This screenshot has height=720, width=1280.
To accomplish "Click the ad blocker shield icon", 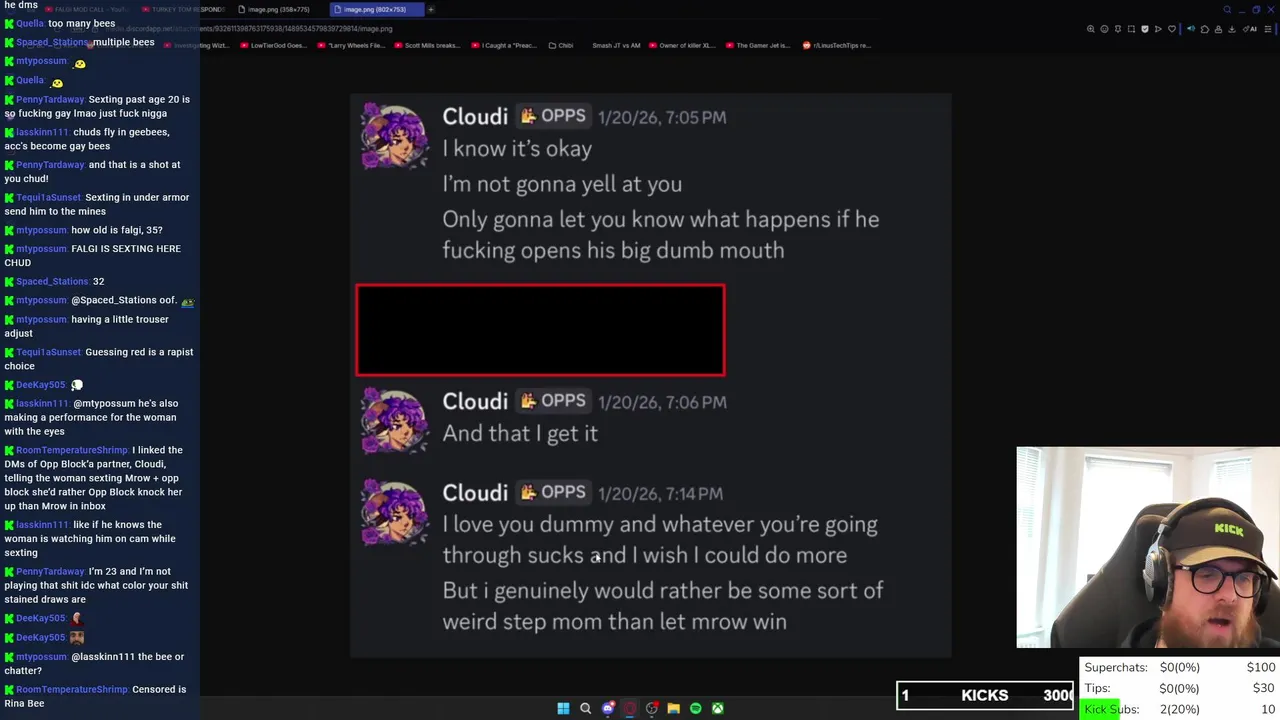I will (x=1145, y=29).
